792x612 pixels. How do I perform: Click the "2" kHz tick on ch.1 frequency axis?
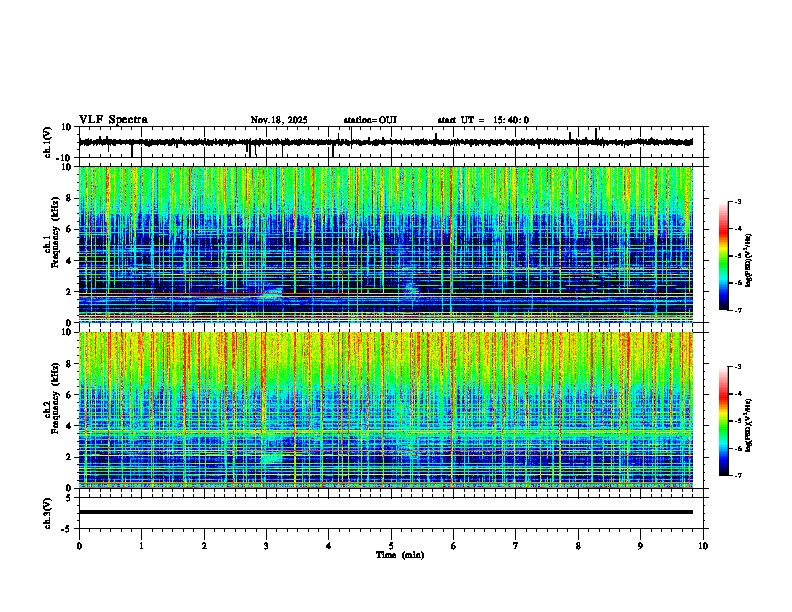point(70,292)
